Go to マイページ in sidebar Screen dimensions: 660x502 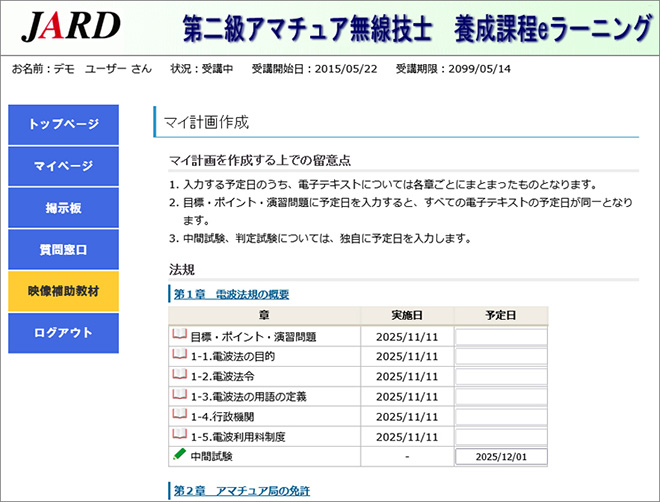coord(63,166)
